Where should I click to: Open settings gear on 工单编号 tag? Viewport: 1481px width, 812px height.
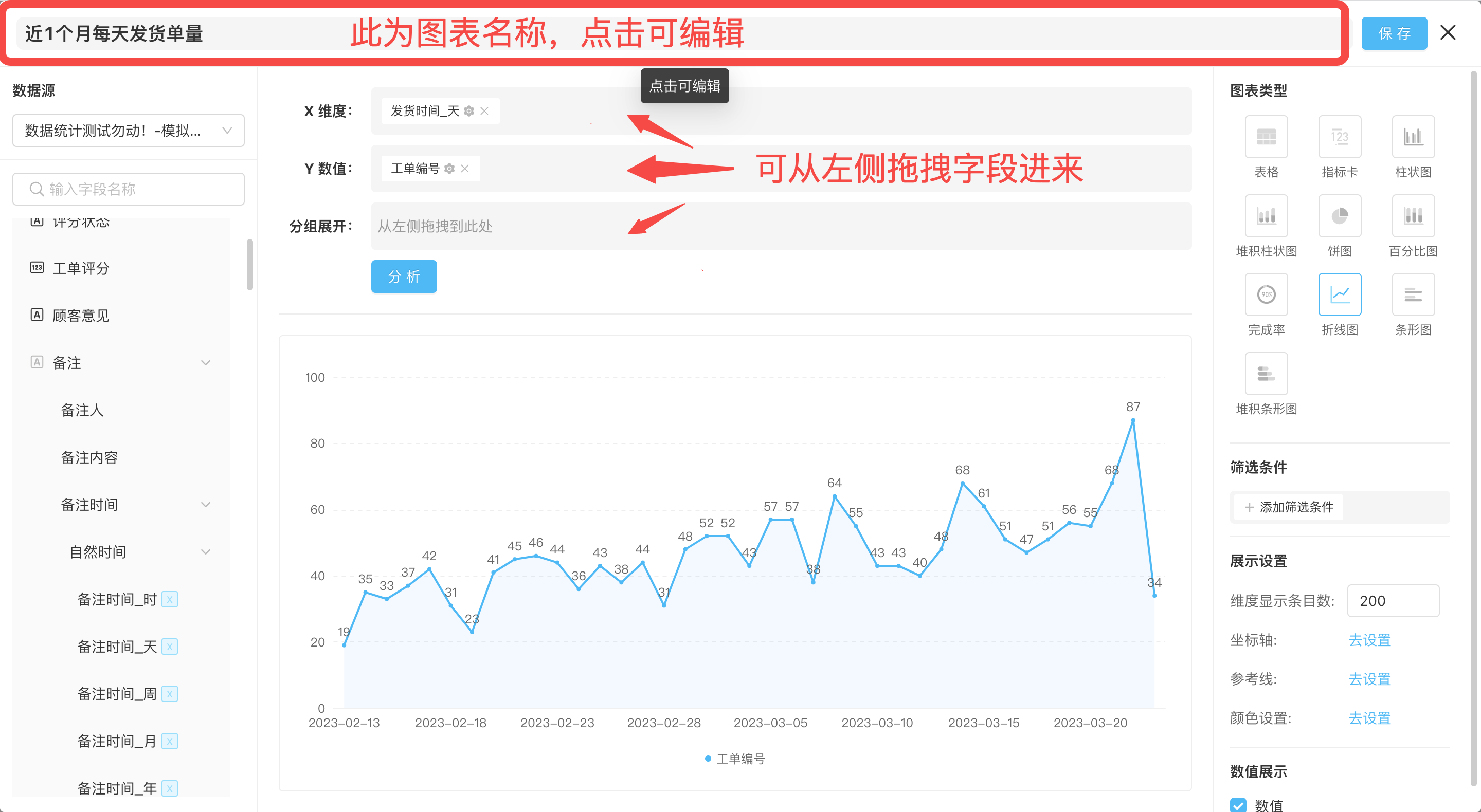pyautogui.click(x=449, y=169)
